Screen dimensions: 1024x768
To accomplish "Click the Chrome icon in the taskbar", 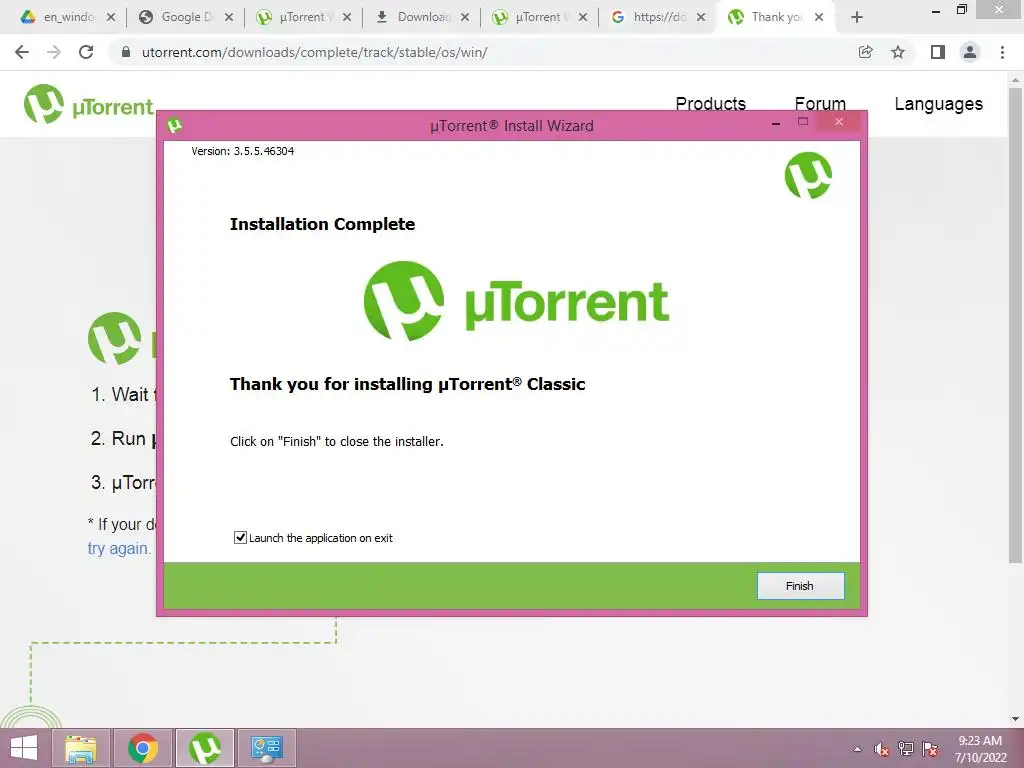I will pos(143,748).
